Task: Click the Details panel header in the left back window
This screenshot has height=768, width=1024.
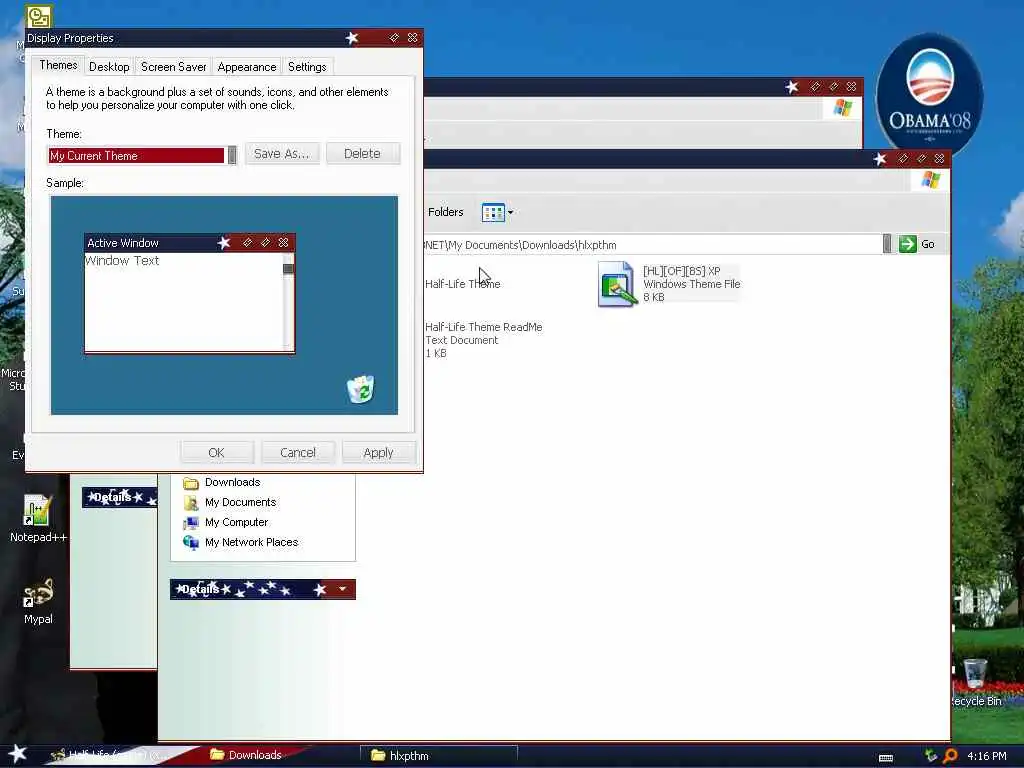Action: [x=120, y=497]
